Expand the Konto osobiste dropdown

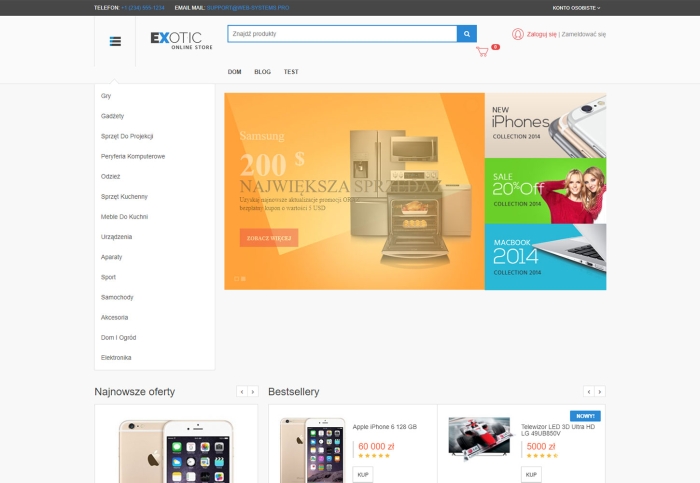click(x=576, y=7)
